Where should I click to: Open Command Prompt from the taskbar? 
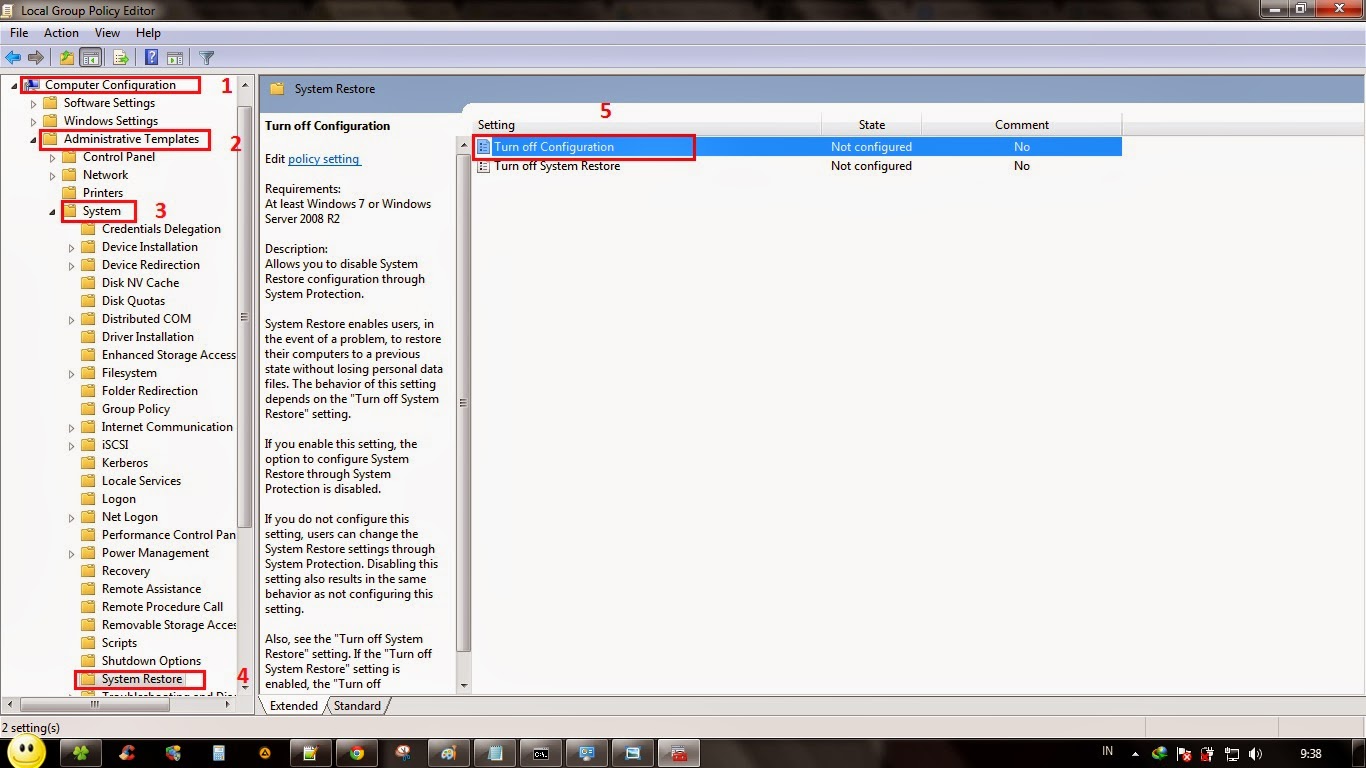tap(541, 751)
